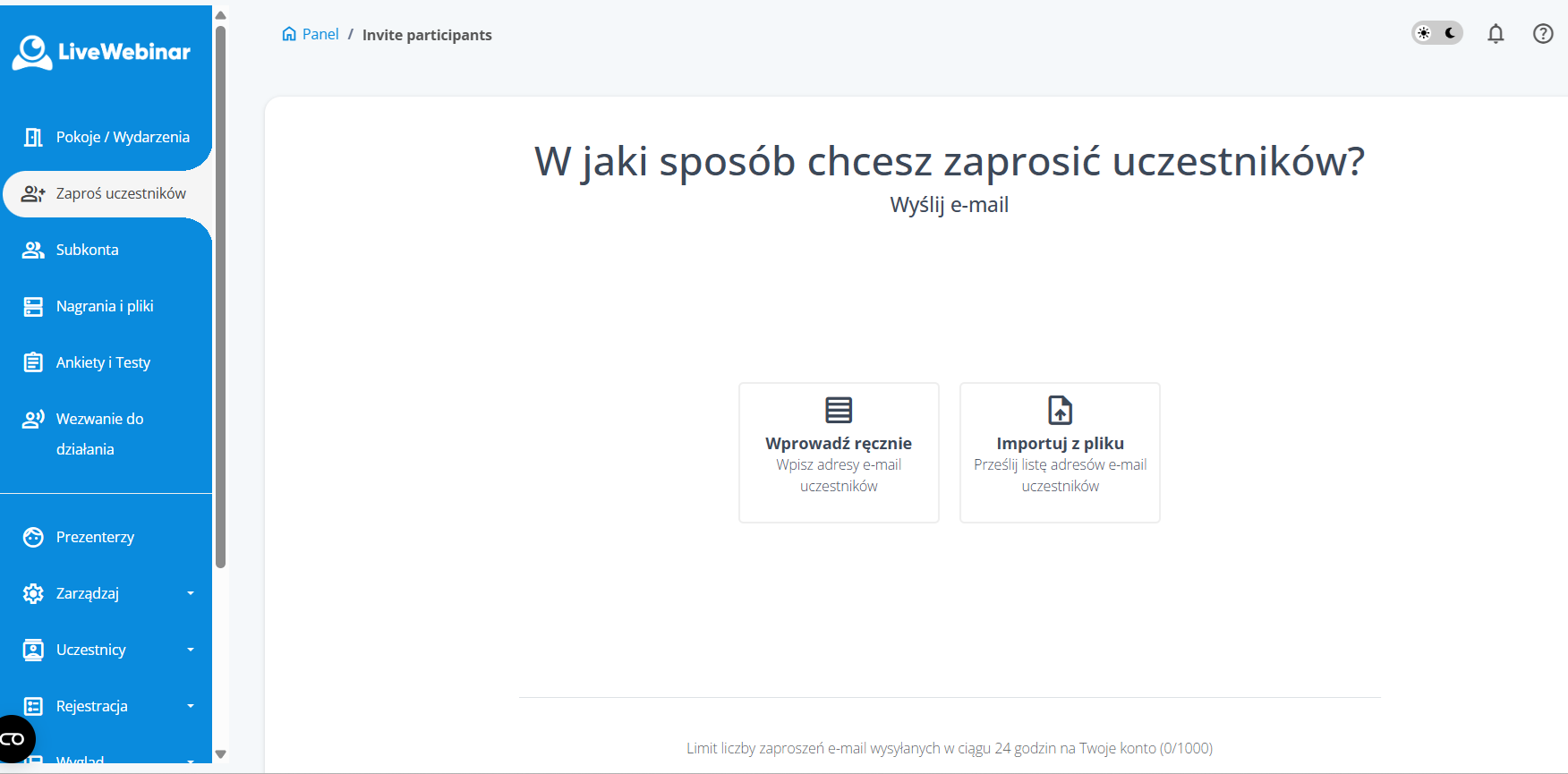The height and width of the screenshot is (774, 1568).
Task: Click the Wprowadź ręcznie list icon
Action: (x=839, y=410)
